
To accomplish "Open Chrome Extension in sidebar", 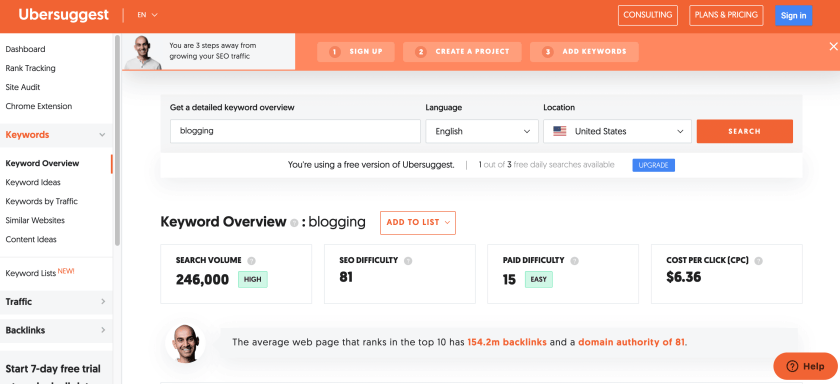I will (x=39, y=106).
